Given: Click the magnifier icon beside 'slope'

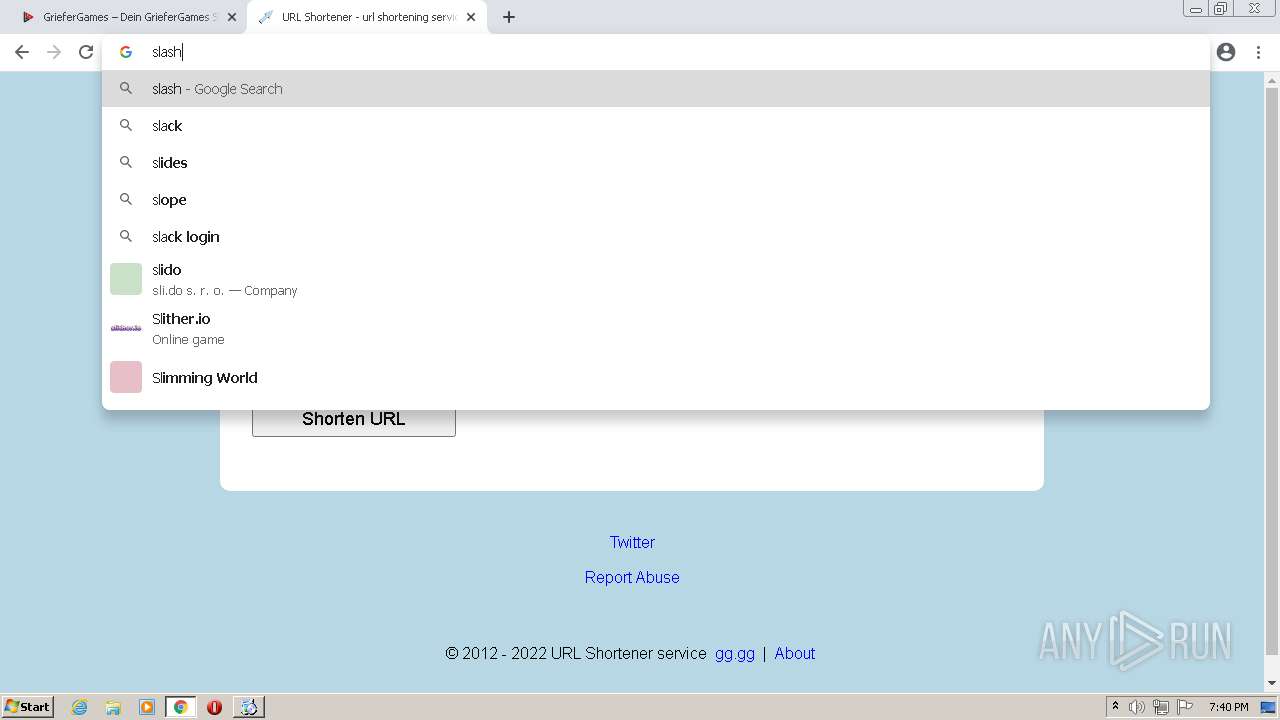Looking at the screenshot, I should (126, 199).
